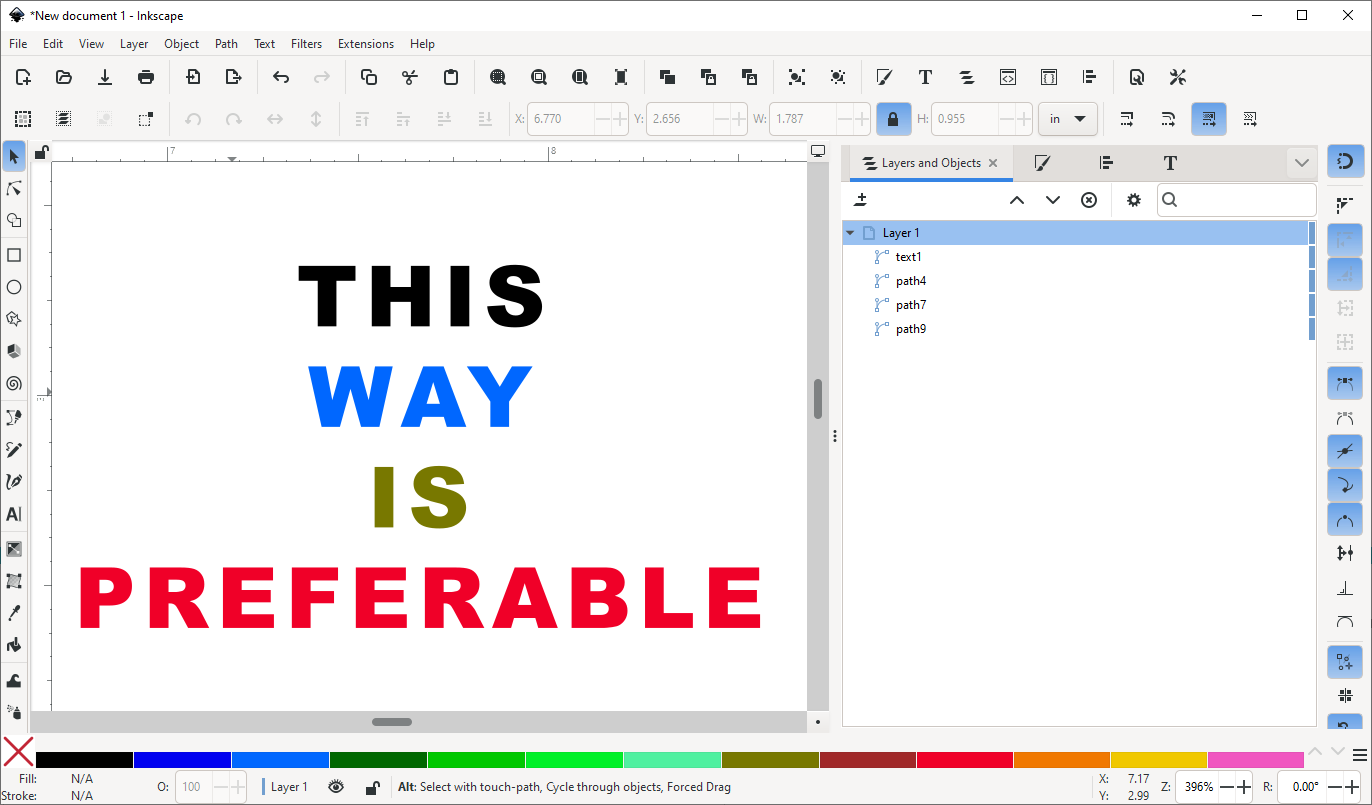Click the Zoom drawing toolbar icon
This screenshot has height=805, width=1372.
[539, 77]
